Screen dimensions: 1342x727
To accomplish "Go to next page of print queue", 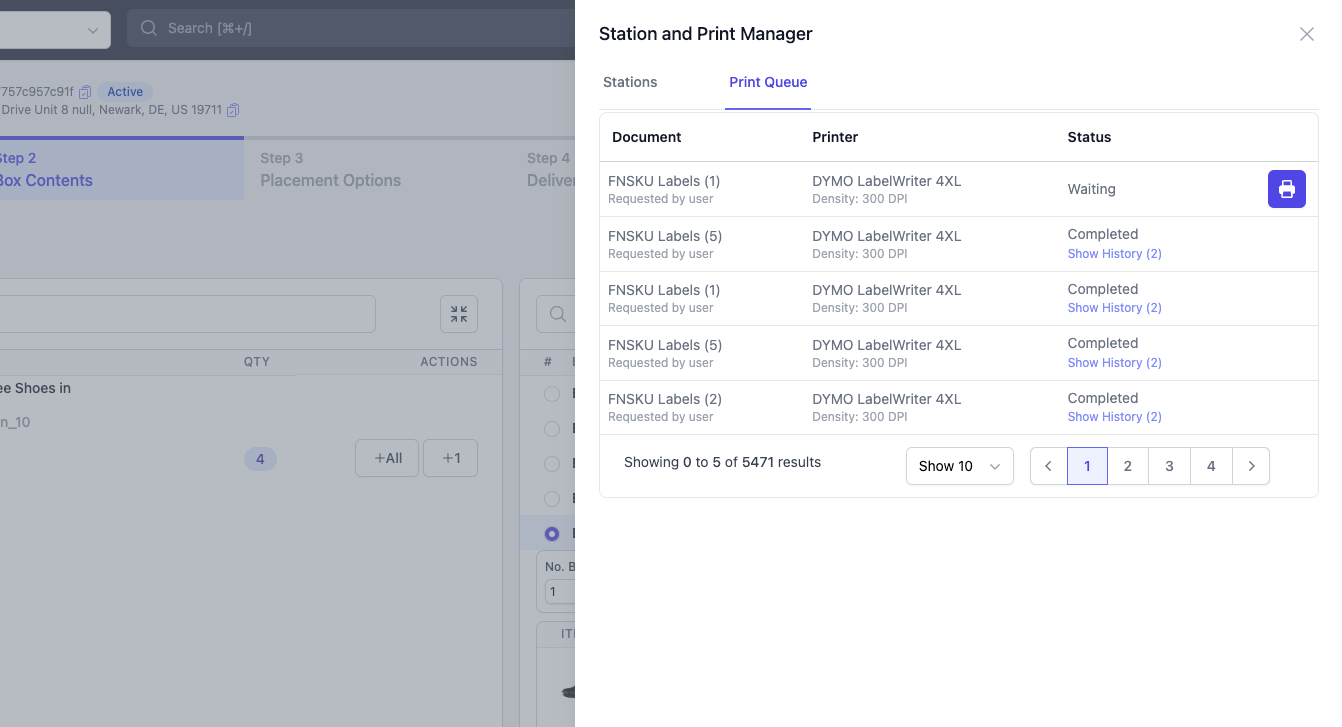I will 1251,466.
